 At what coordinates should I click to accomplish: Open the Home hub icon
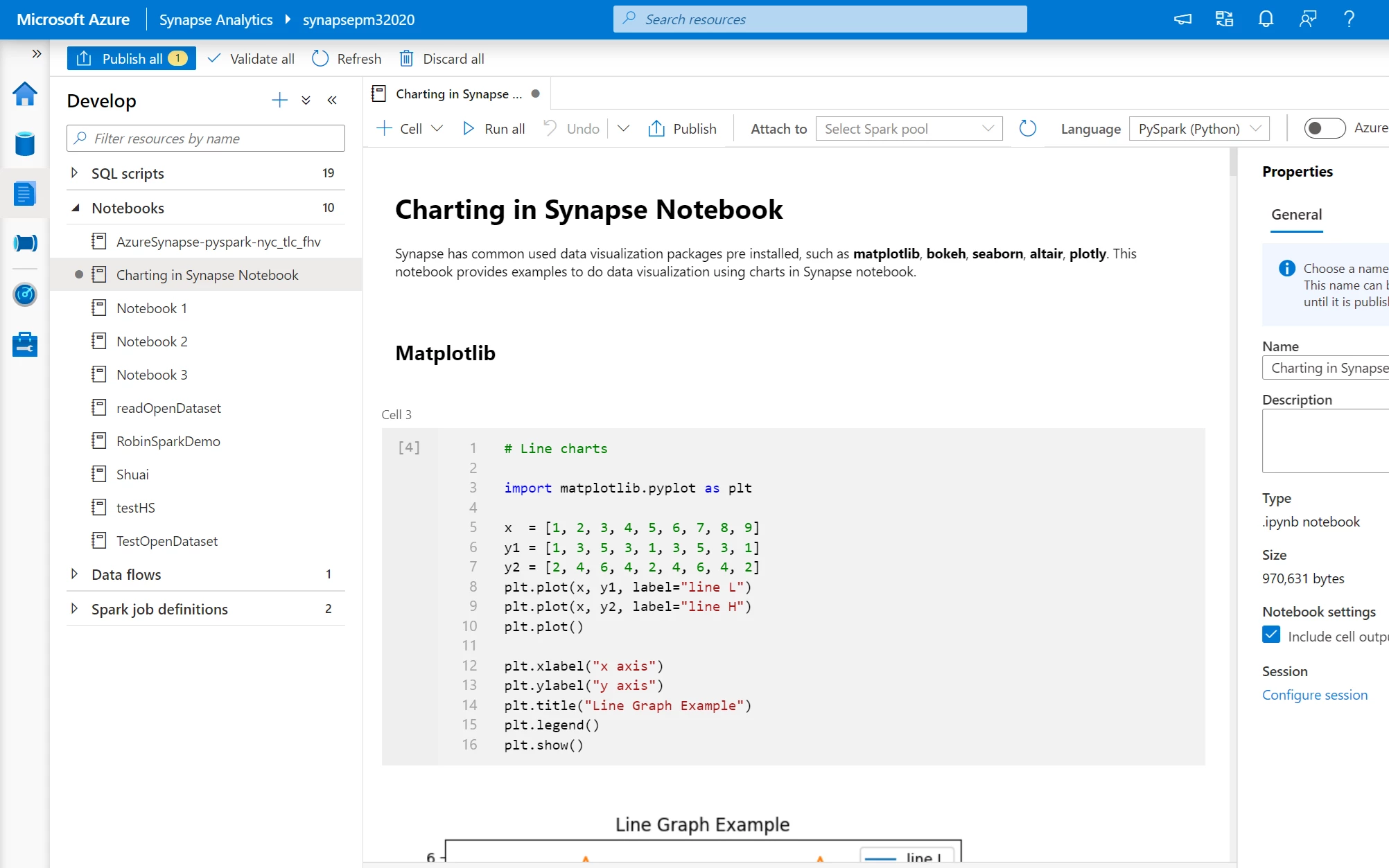point(24,94)
